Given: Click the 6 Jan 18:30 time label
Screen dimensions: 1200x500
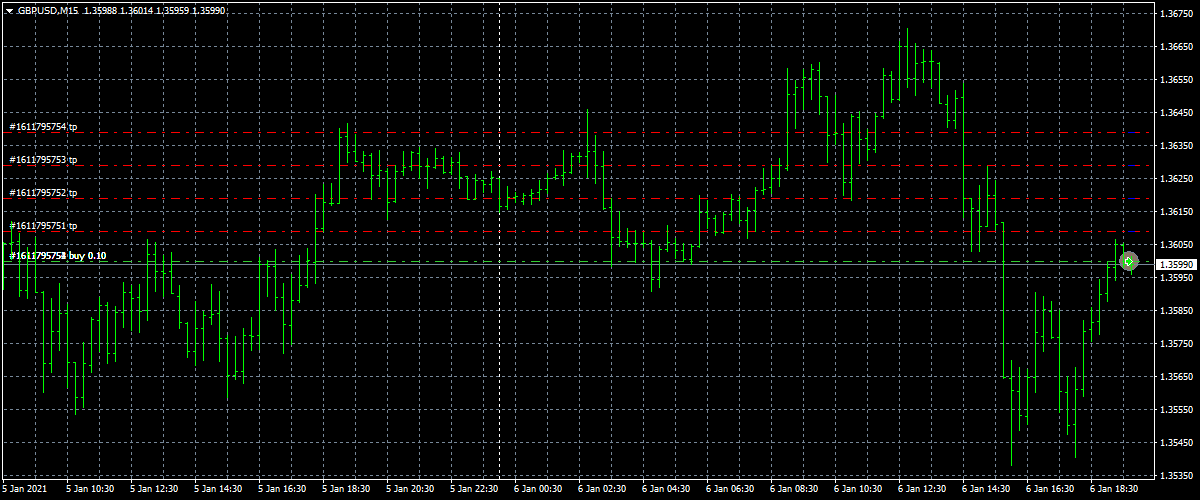Looking at the screenshot, I should [1113, 491].
